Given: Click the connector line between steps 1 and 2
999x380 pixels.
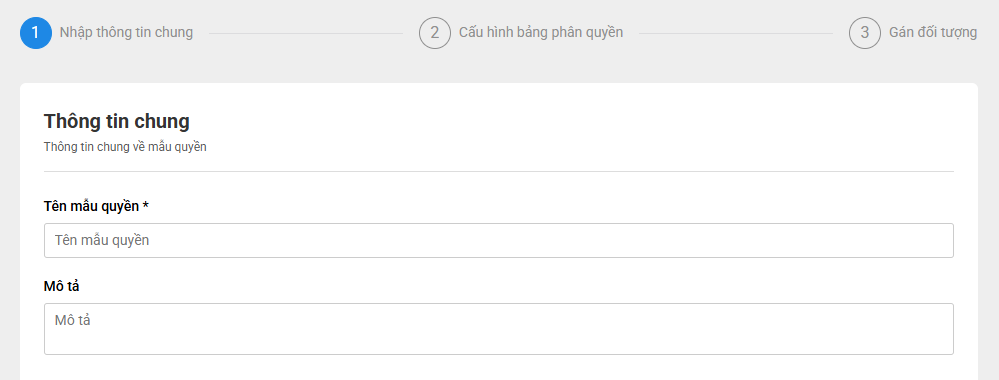Looking at the screenshot, I should pyautogui.click(x=306, y=33).
